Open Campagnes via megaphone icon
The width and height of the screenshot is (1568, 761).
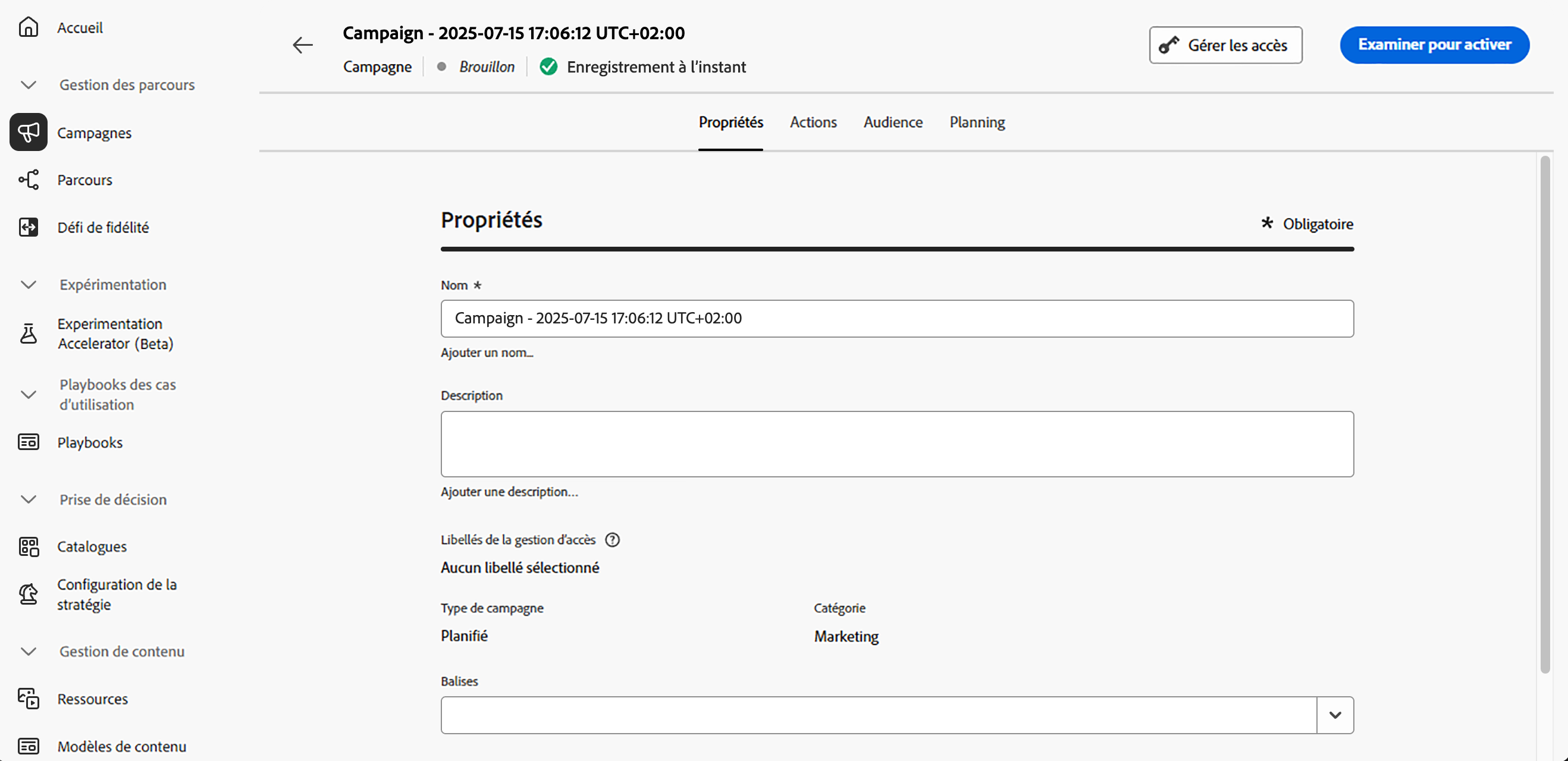pyautogui.click(x=28, y=132)
